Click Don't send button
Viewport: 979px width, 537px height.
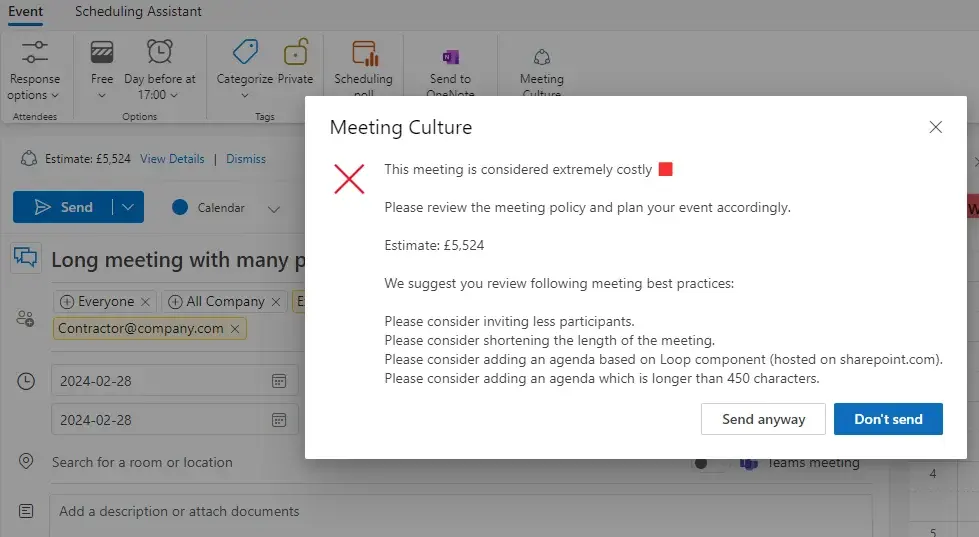tap(888, 419)
